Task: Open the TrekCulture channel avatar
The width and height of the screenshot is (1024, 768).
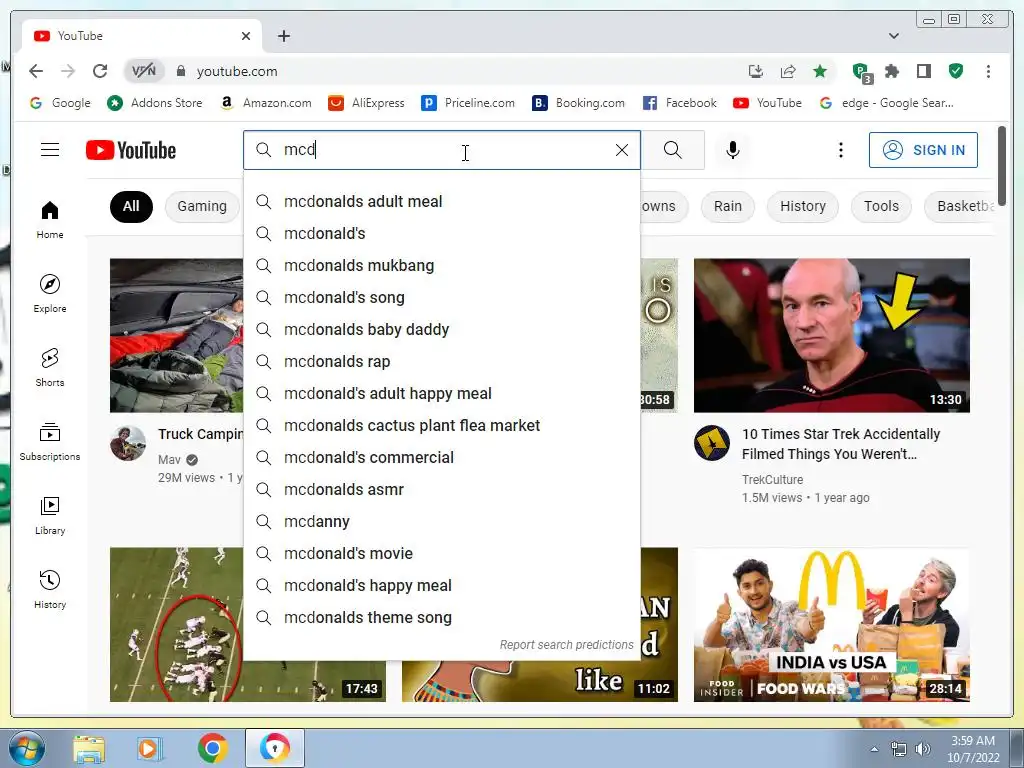Action: tap(712, 443)
